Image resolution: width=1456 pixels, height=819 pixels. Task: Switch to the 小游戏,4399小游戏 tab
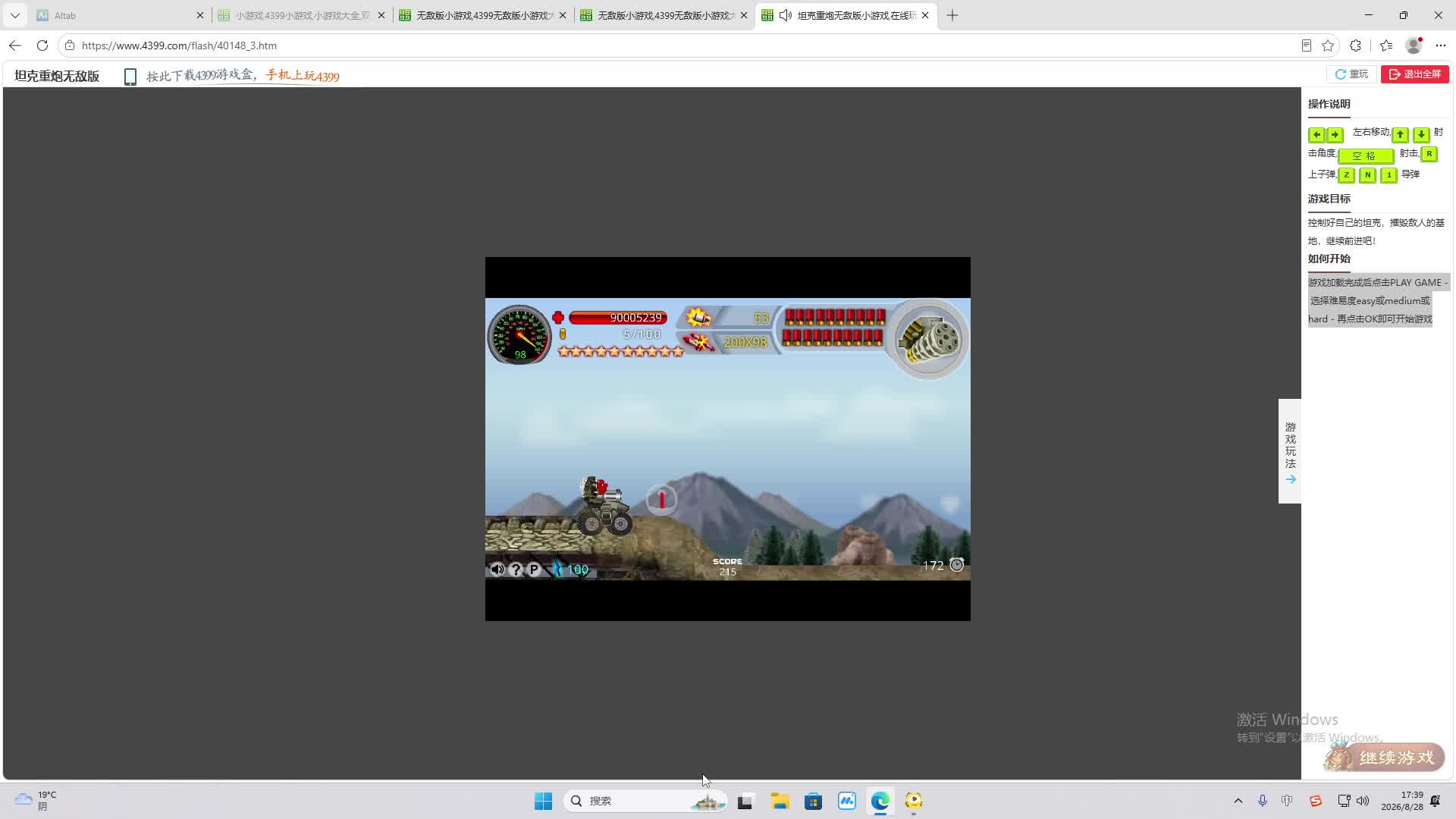point(302,15)
